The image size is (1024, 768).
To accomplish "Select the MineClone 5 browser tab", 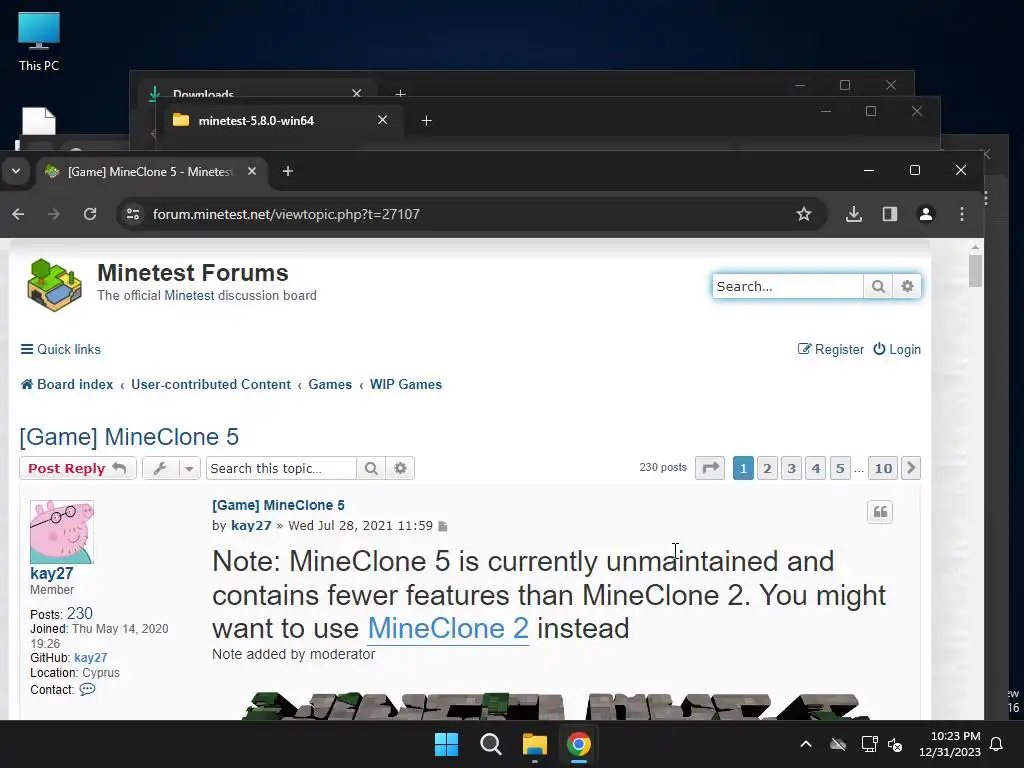I will (x=150, y=172).
